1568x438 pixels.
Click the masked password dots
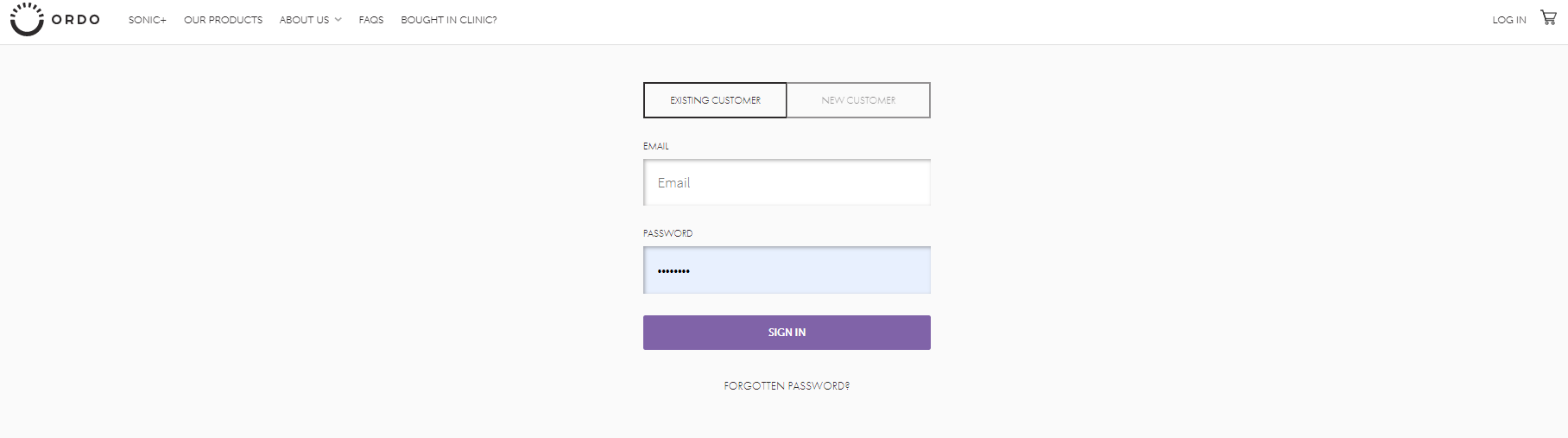coord(673,271)
